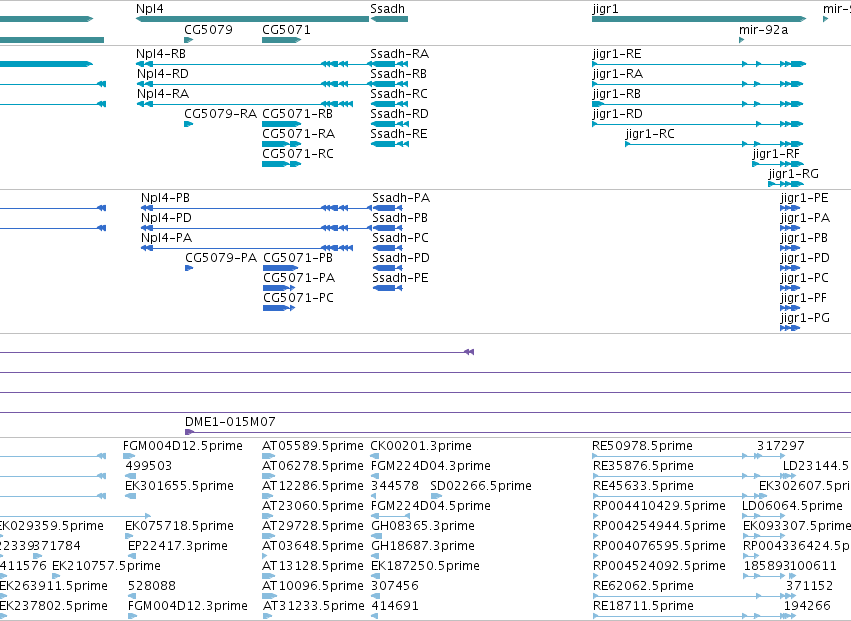Select the RE18711.5prime EST label
This screenshot has width=851, height=621.
(x=643, y=606)
